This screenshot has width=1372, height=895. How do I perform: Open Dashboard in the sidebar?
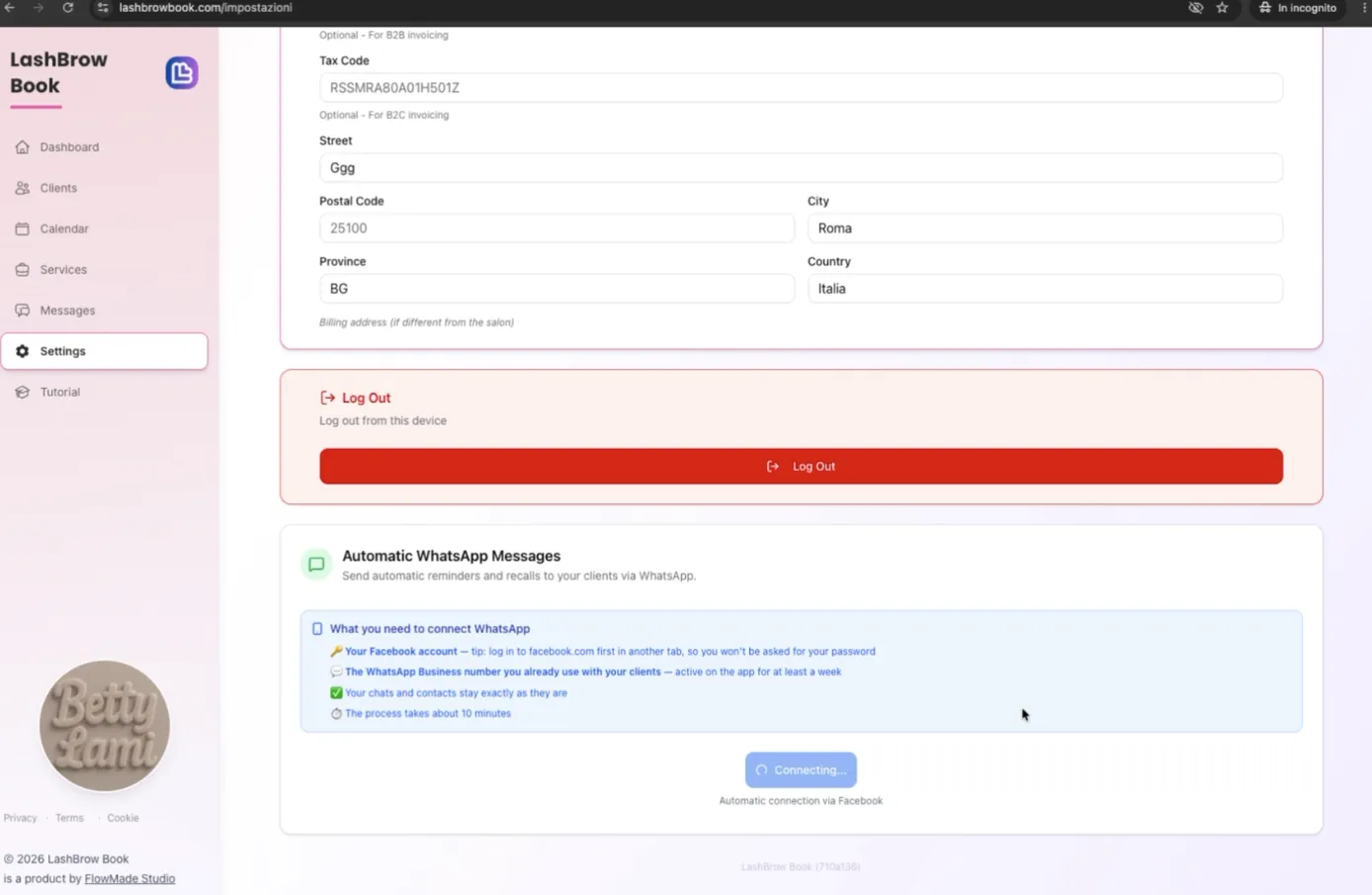(104, 147)
